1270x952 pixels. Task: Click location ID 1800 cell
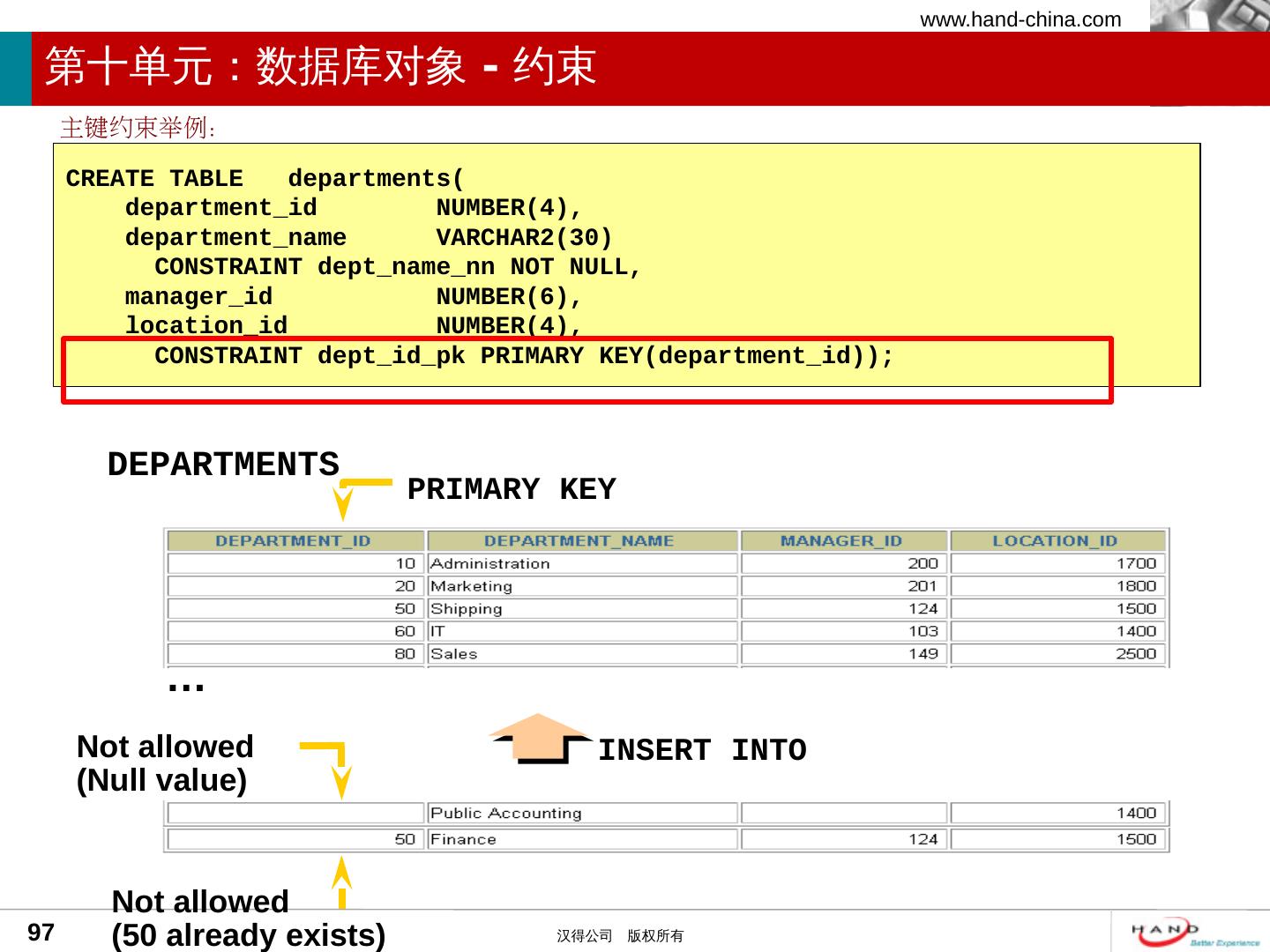(1058, 586)
